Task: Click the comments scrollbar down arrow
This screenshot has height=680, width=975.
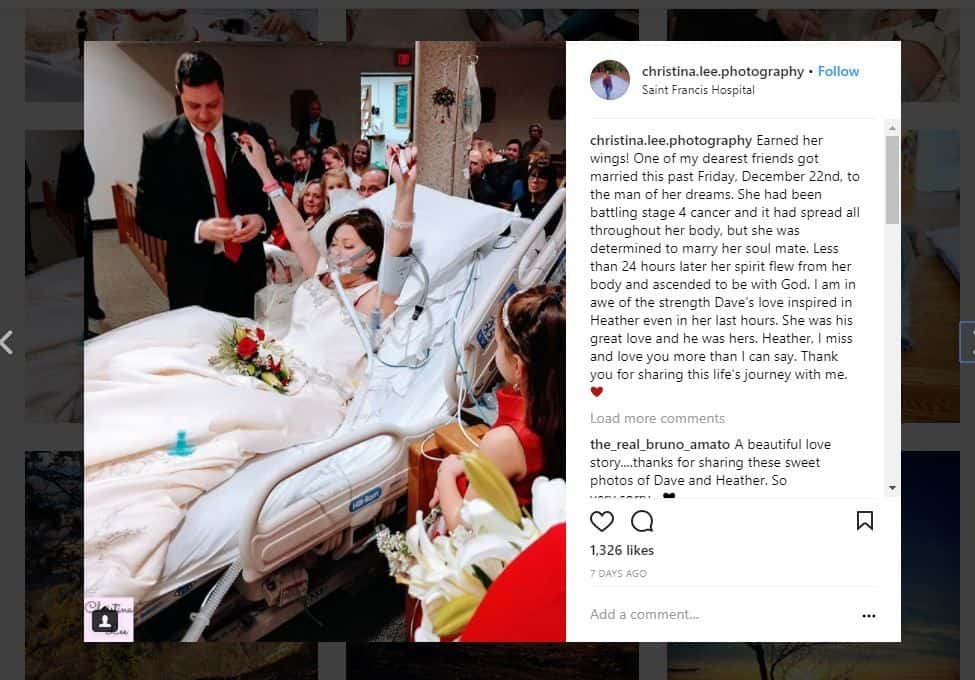Action: [x=892, y=488]
